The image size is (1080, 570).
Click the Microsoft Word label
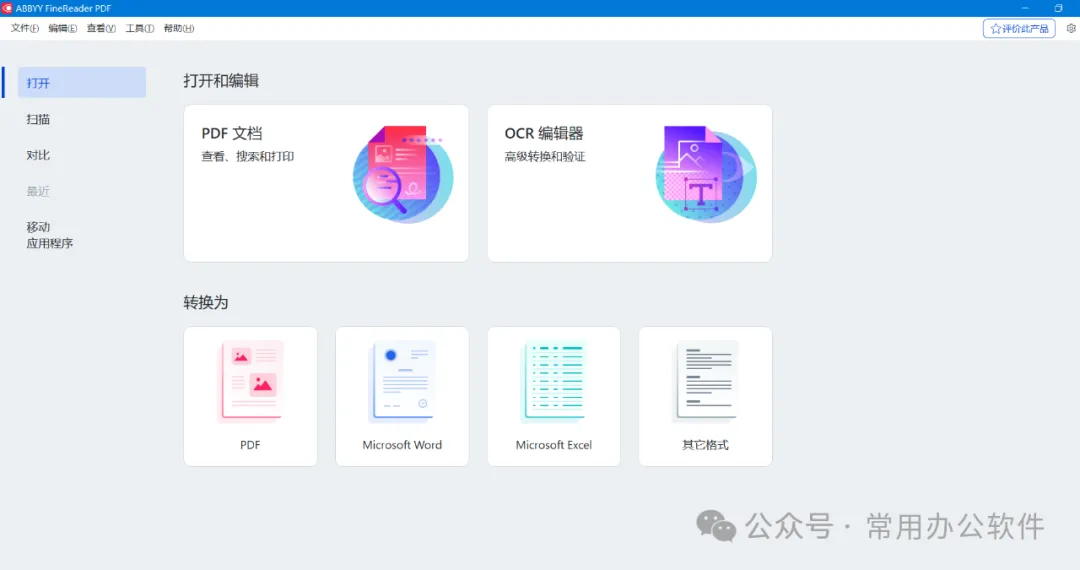[x=402, y=445]
